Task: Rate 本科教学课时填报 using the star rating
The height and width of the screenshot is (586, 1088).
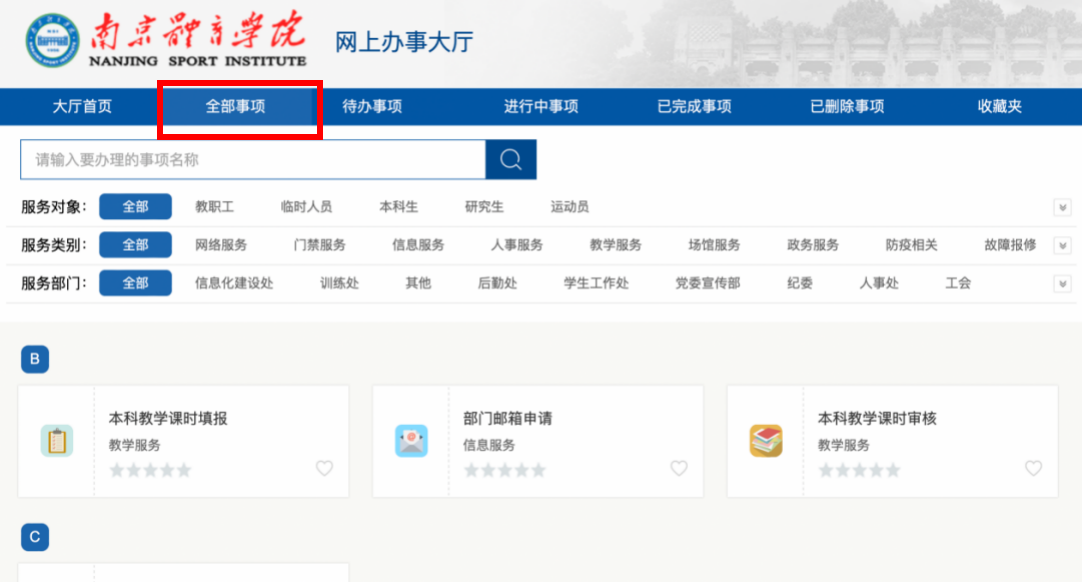Action: (150, 470)
